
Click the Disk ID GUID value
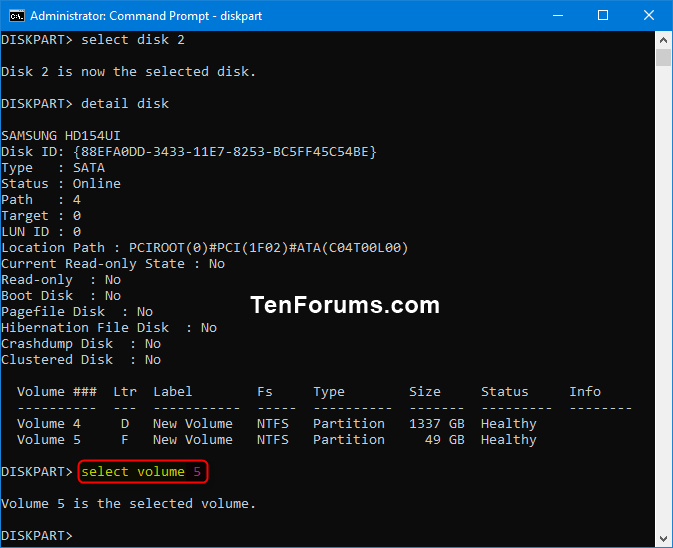(x=224, y=152)
